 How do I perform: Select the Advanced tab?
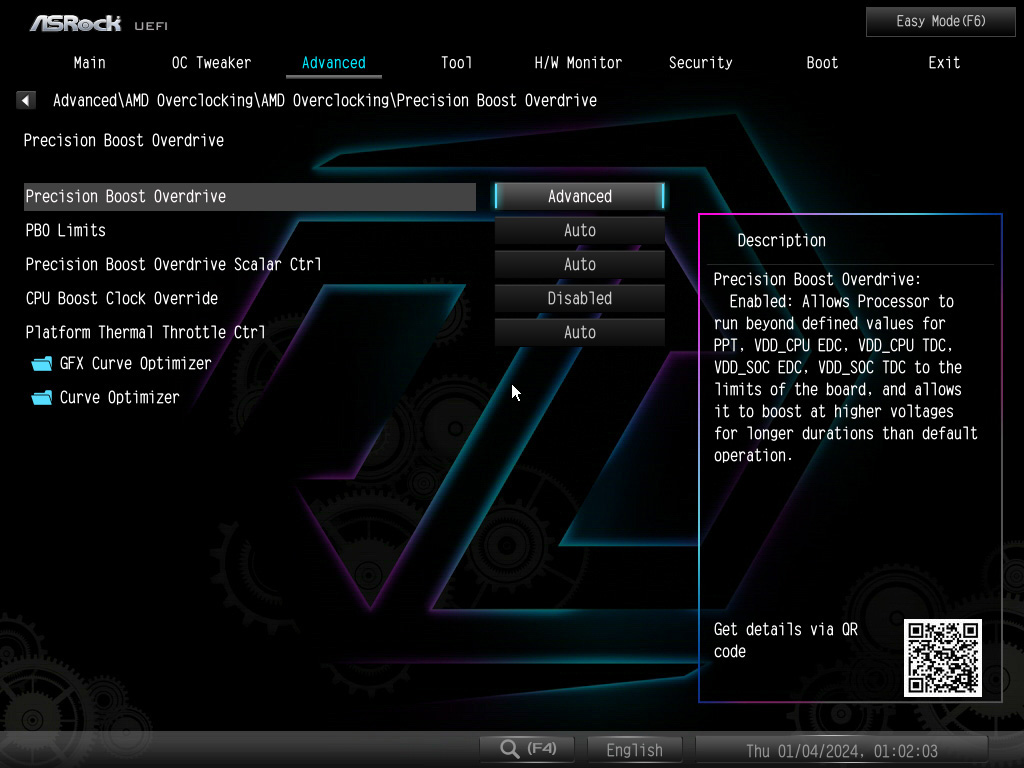334,63
